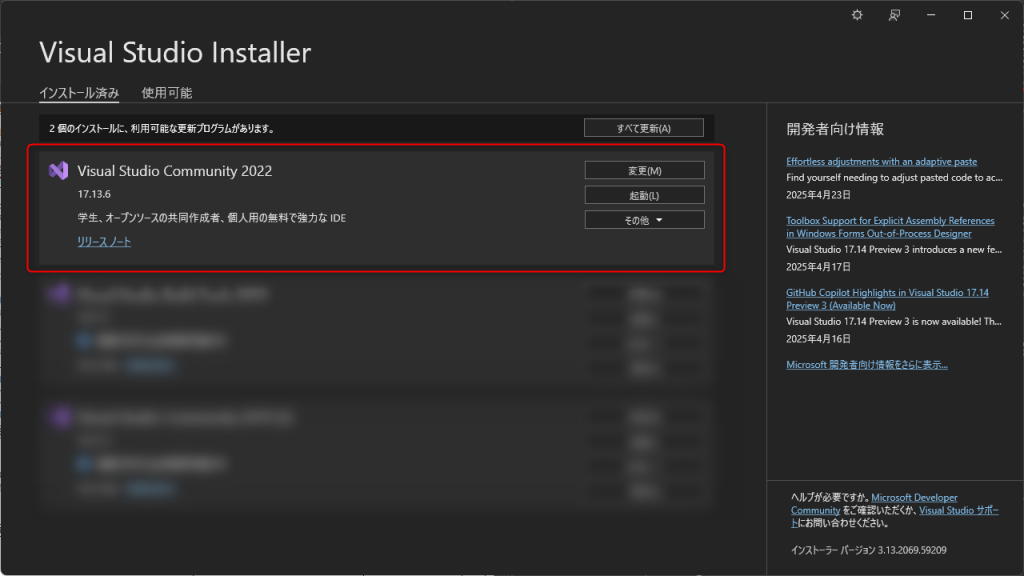Screen dimensions: 1024x576
Task: Maximize the Visual Studio Installer window
Action: point(968,15)
